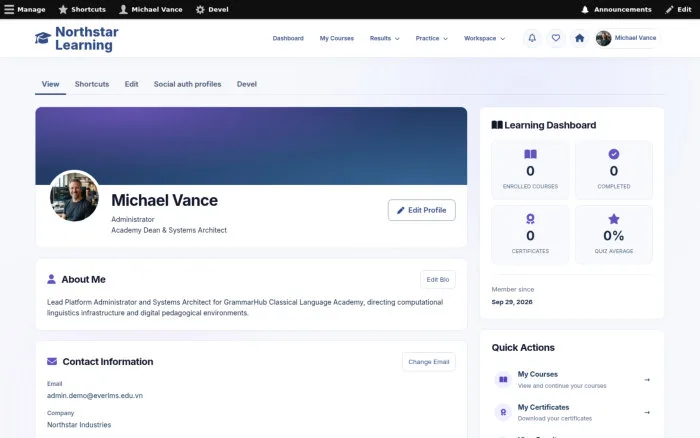This screenshot has width=700, height=438.
Task: Click the My Certificates quick action icon
Action: 503,412
